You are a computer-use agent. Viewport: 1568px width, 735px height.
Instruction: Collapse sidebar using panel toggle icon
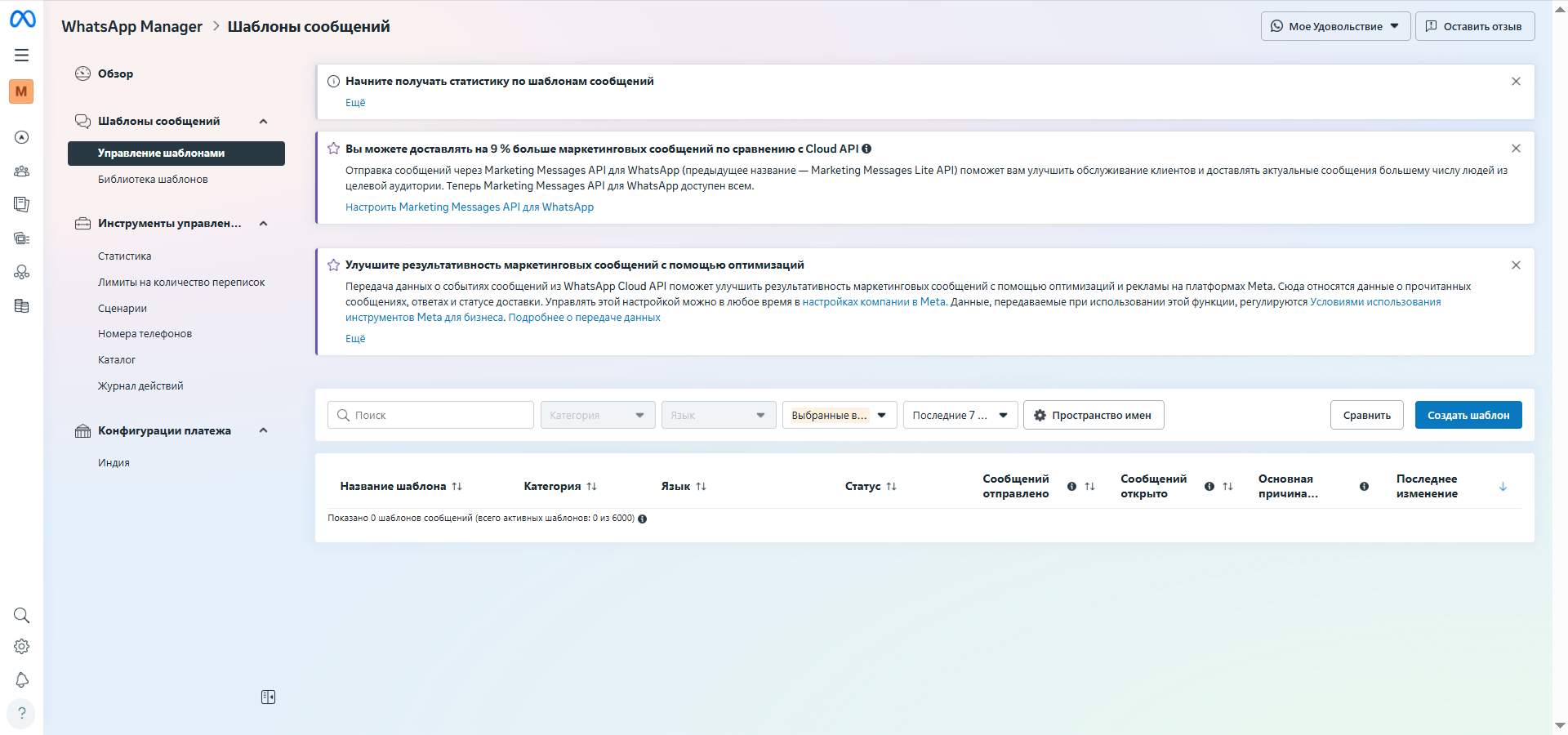(x=268, y=697)
